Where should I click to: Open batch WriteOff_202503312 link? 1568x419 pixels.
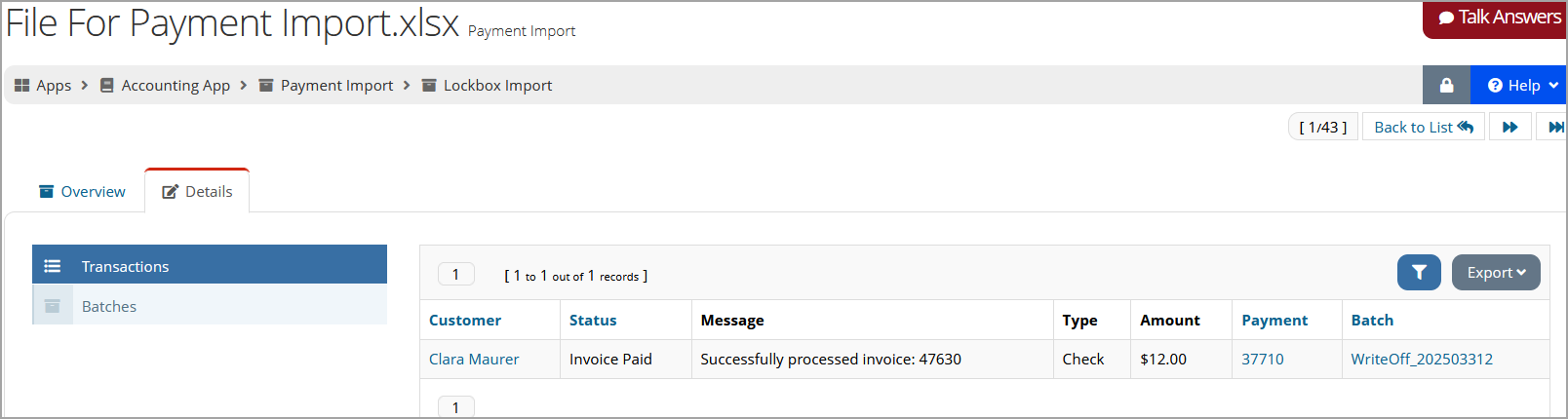coord(1422,359)
